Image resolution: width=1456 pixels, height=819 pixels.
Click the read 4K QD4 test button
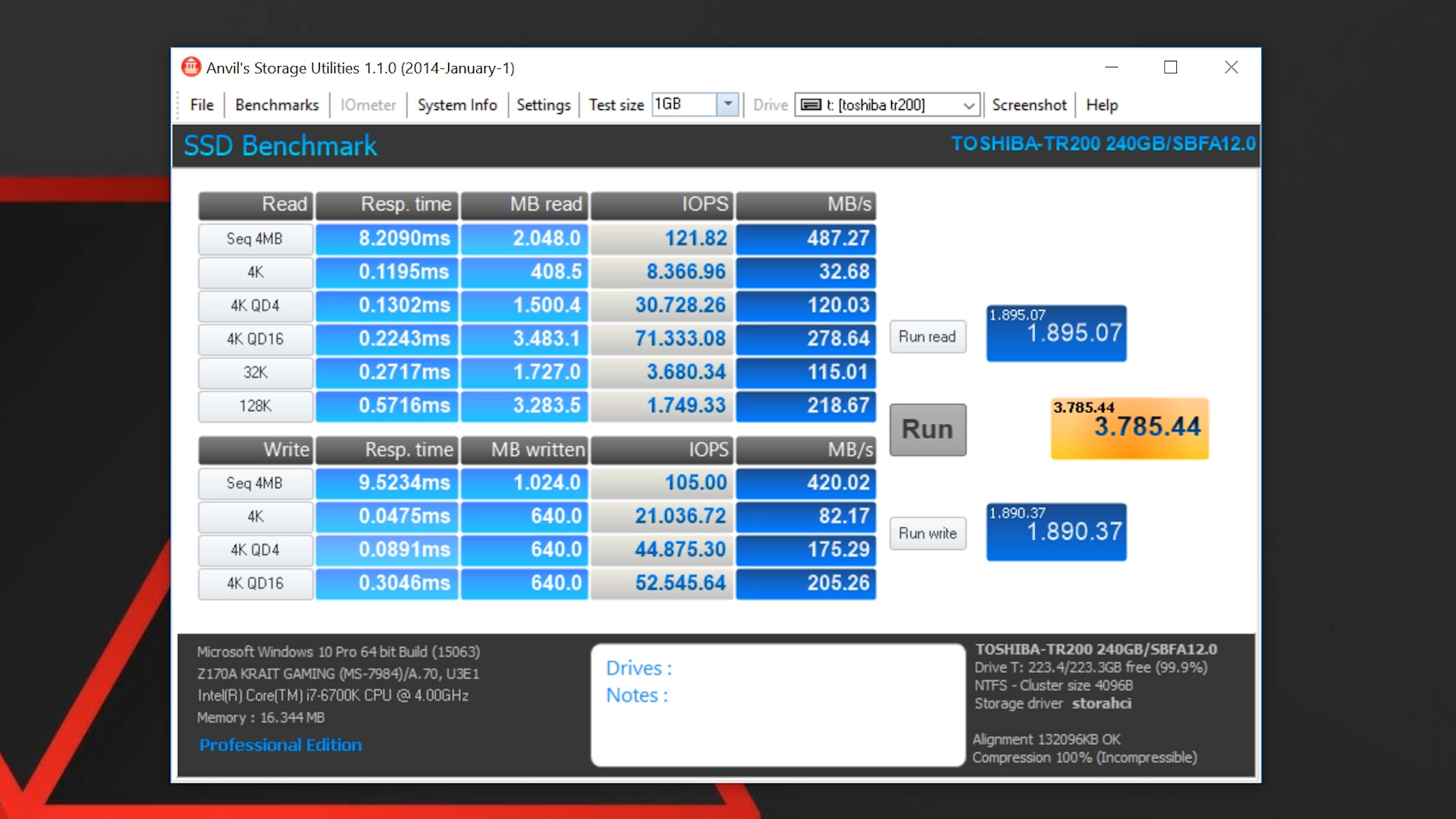256,306
